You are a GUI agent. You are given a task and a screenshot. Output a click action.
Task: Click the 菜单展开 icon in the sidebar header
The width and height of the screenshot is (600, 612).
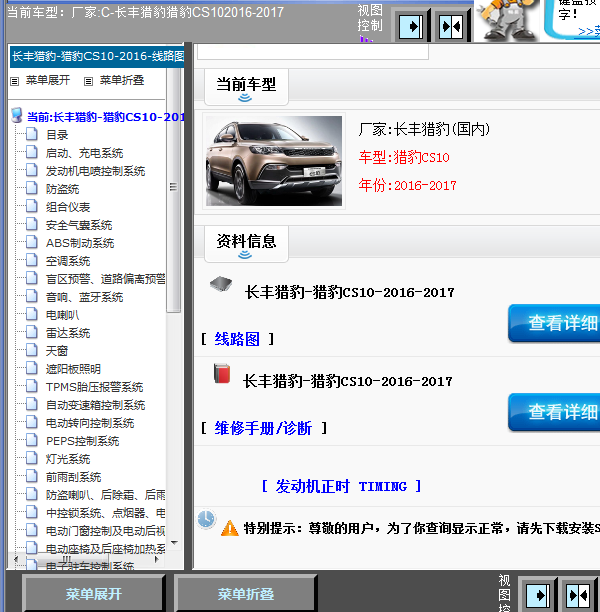14,81
